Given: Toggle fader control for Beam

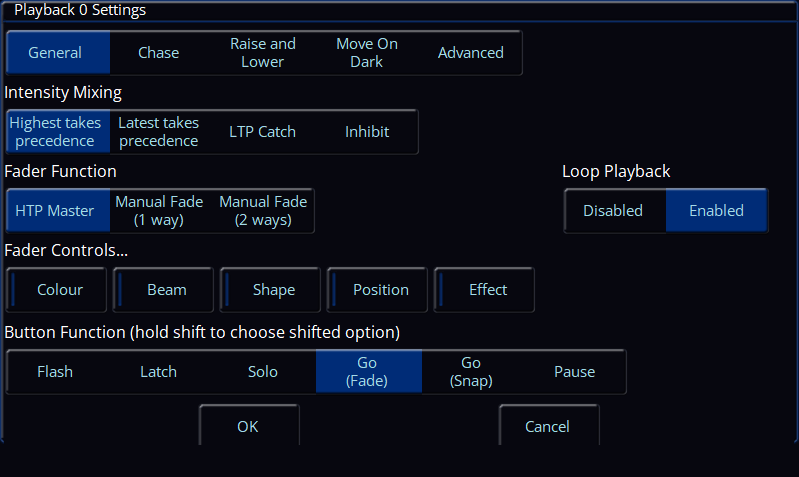Looking at the screenshot, I should (x=166, y=290).
